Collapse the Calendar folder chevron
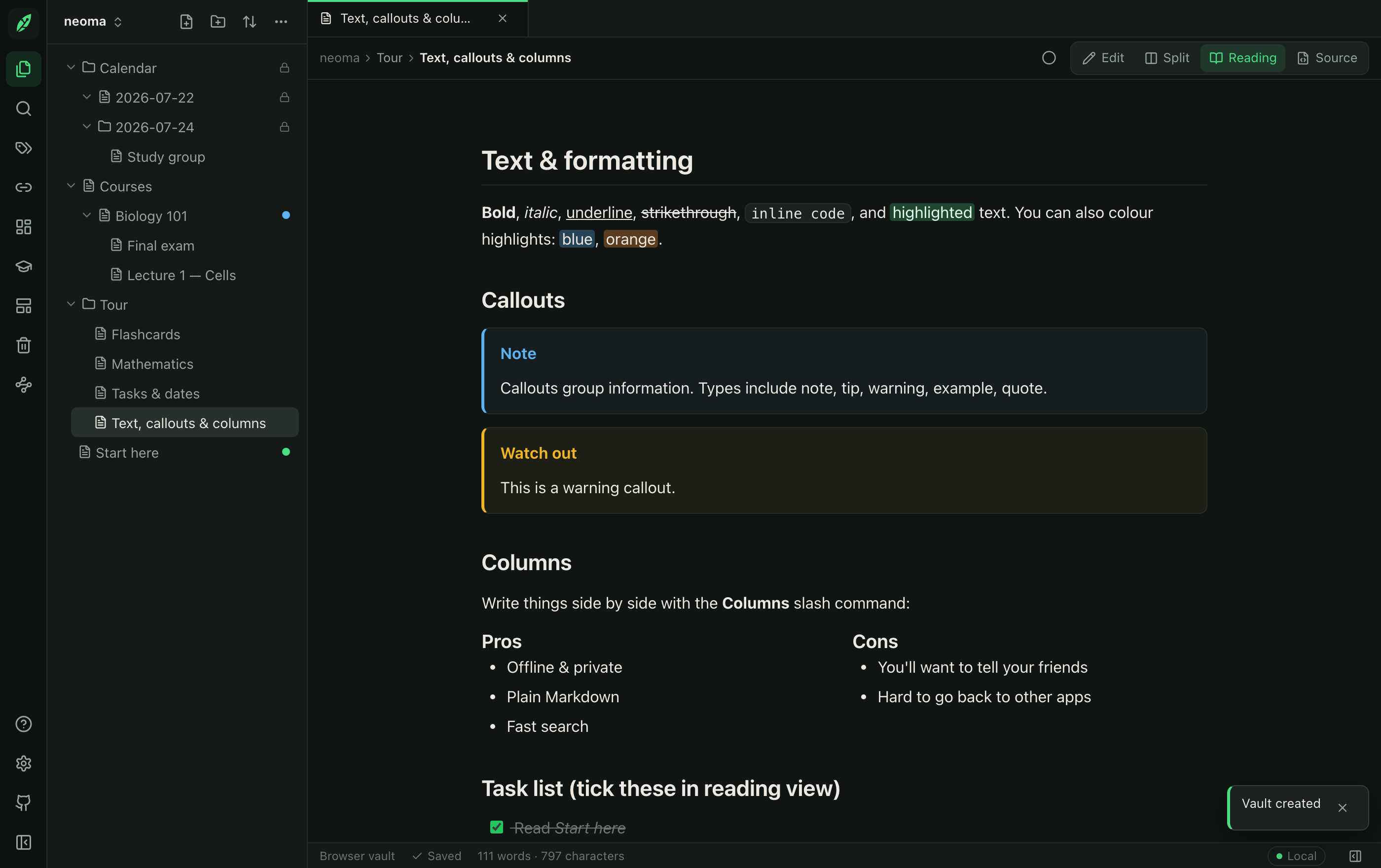 click(71, 67)
